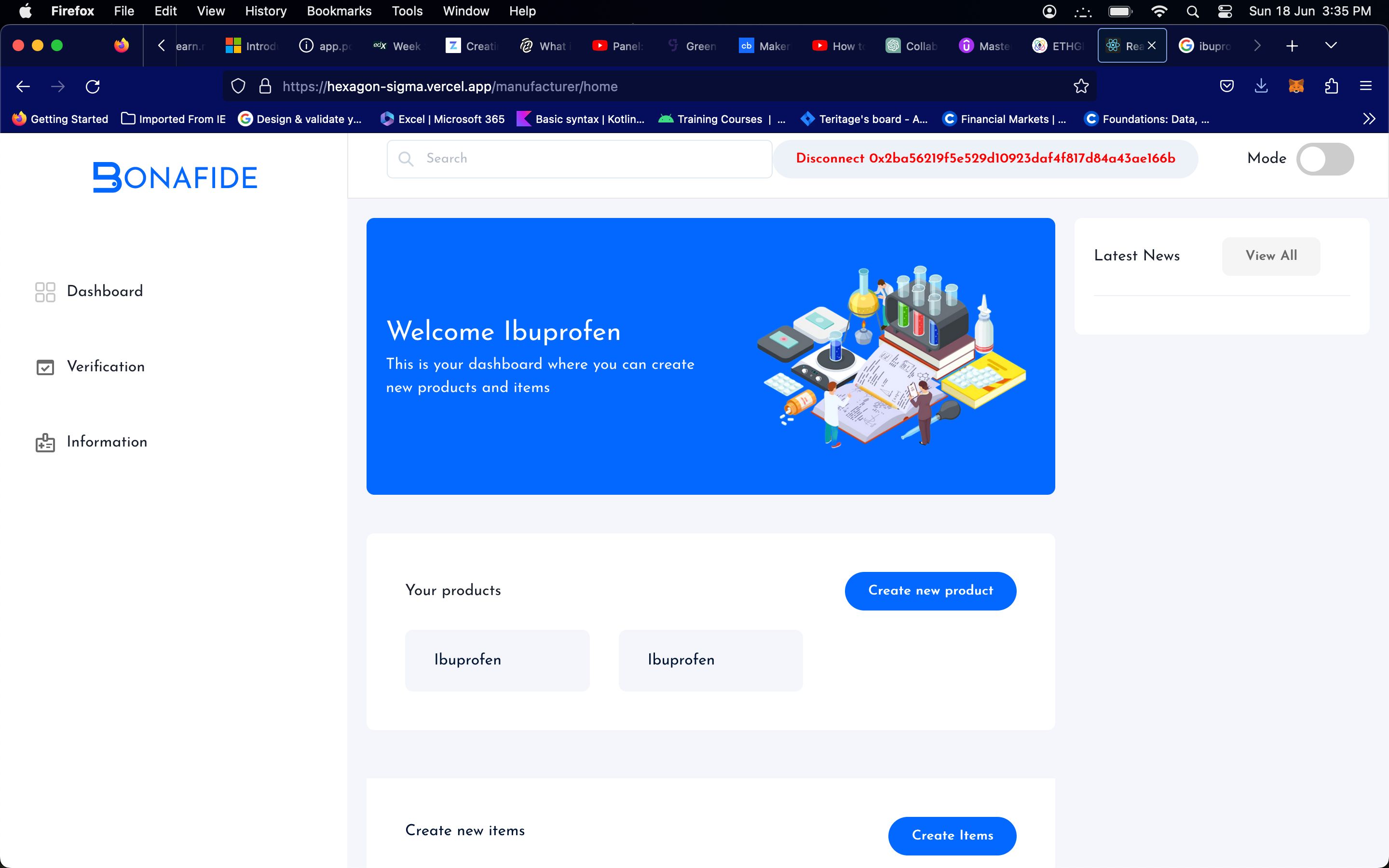
Task: Click the Information sidebar icon
Action: click(45, 442)
